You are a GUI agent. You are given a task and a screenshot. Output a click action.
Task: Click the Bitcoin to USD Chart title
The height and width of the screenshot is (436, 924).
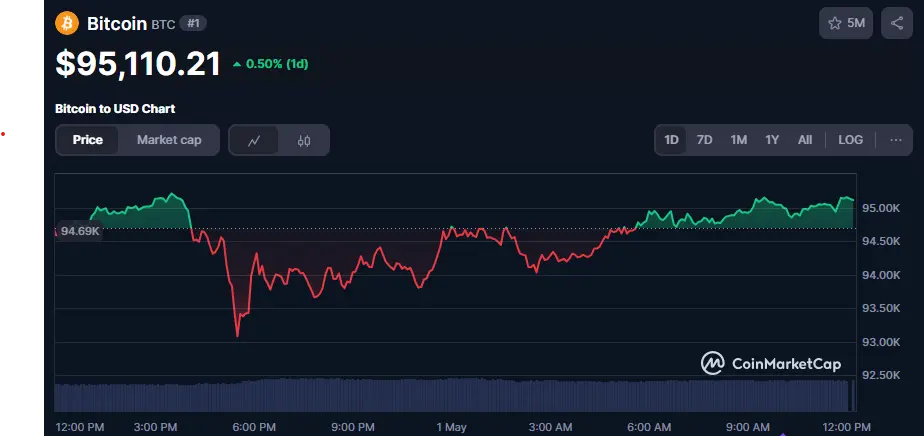[x=115, y=109]
